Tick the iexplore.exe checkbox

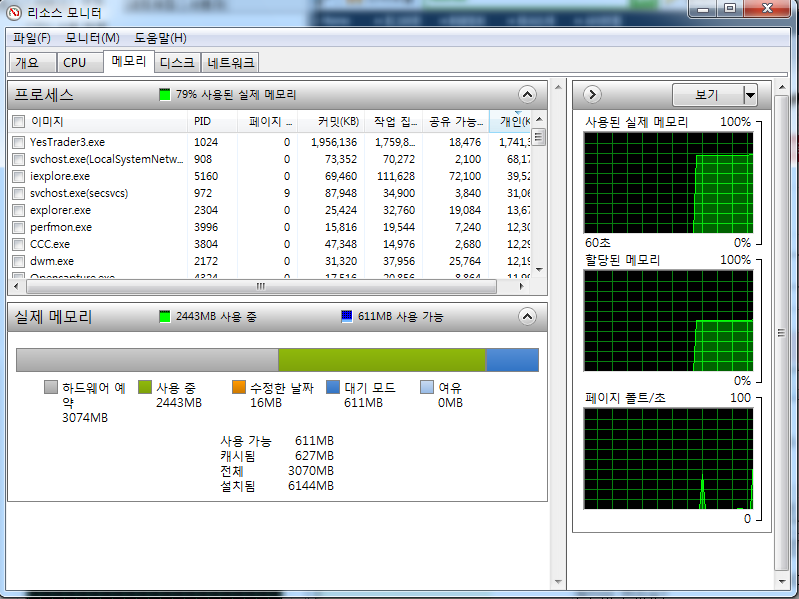pos(18,177)
